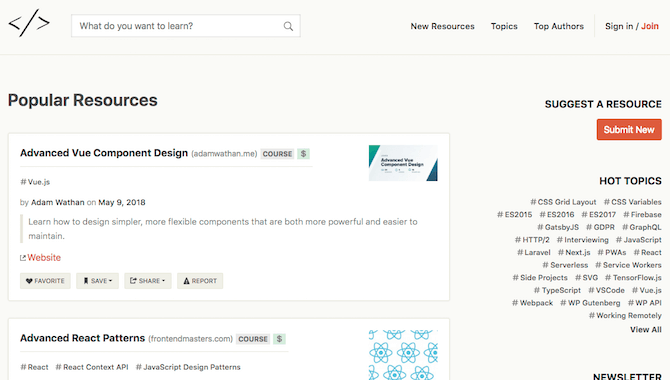Open hot topic #VSCode
This screenshot has width=670, height=380.
(606, 290)
